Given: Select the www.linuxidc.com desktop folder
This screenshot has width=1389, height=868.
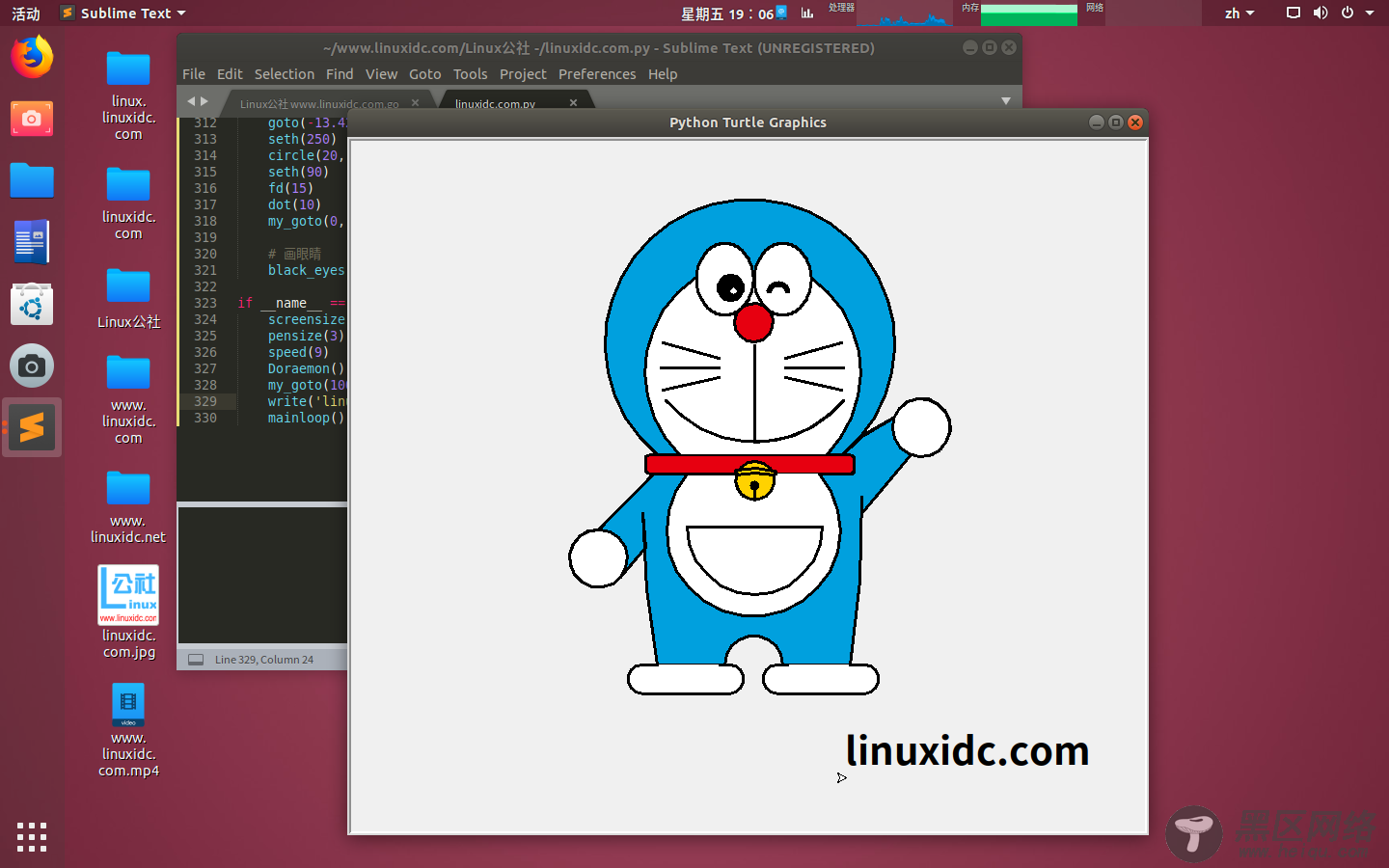Looking at the screenshot, I should click(128, 399).
